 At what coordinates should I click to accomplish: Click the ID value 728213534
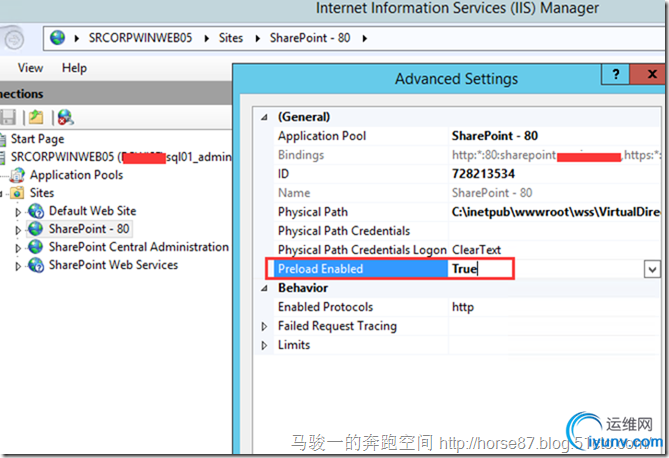483,174
